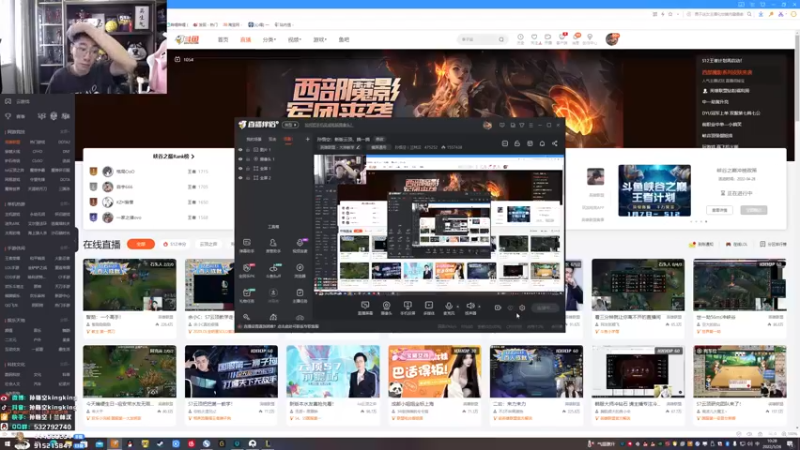Expand the 分类 category dropdown on Douyu site
800x450 pixels.
click(x=269, y=39)
